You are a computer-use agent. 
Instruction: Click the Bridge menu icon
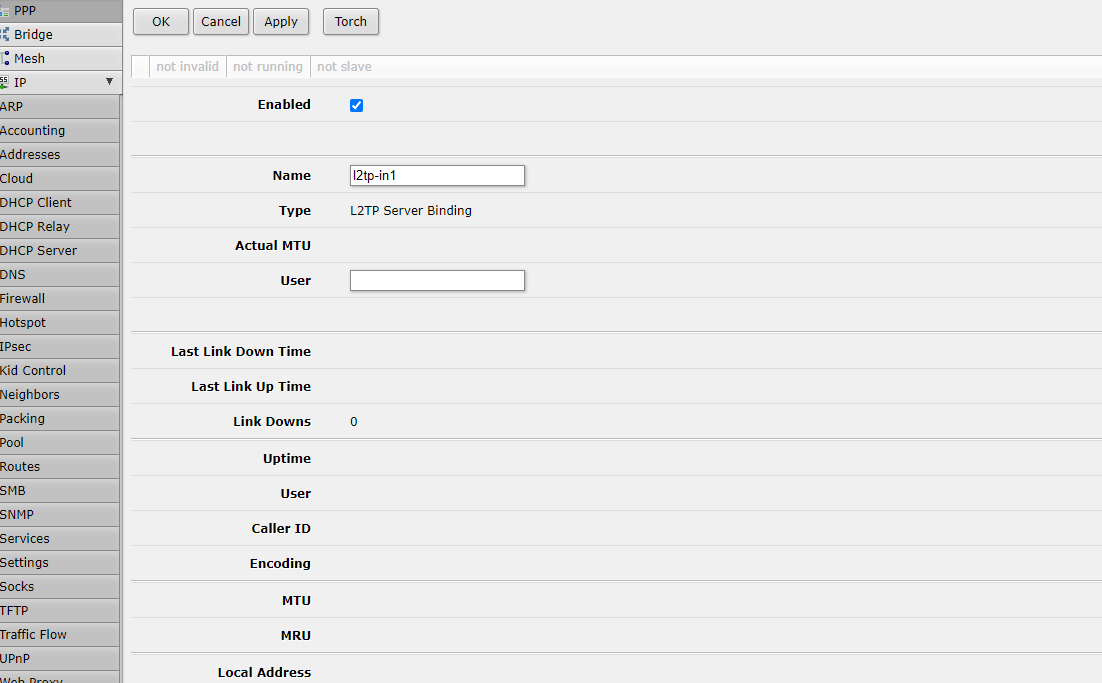5,34
